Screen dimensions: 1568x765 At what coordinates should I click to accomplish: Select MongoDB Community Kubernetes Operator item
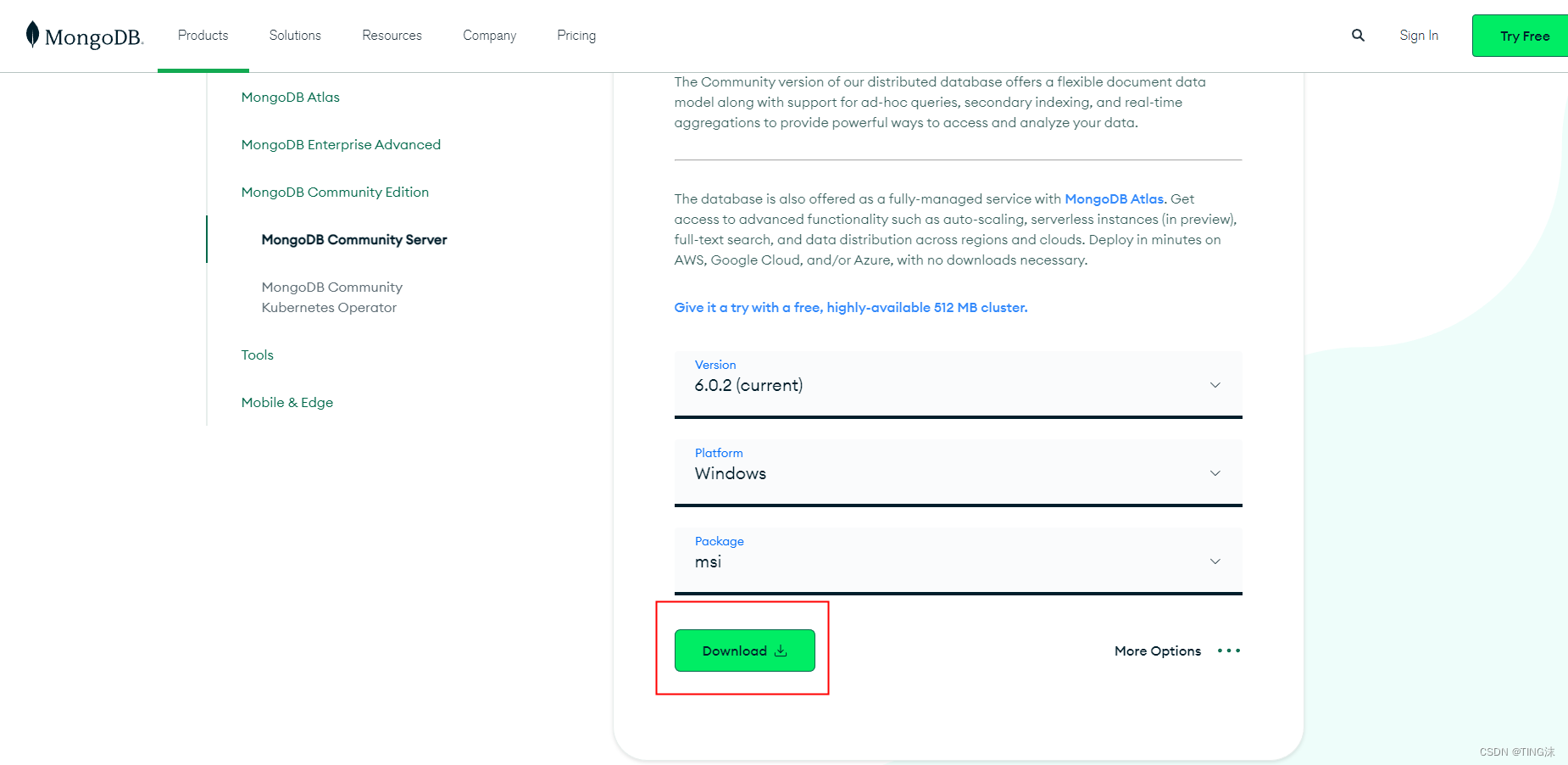[x=331, y=297]
